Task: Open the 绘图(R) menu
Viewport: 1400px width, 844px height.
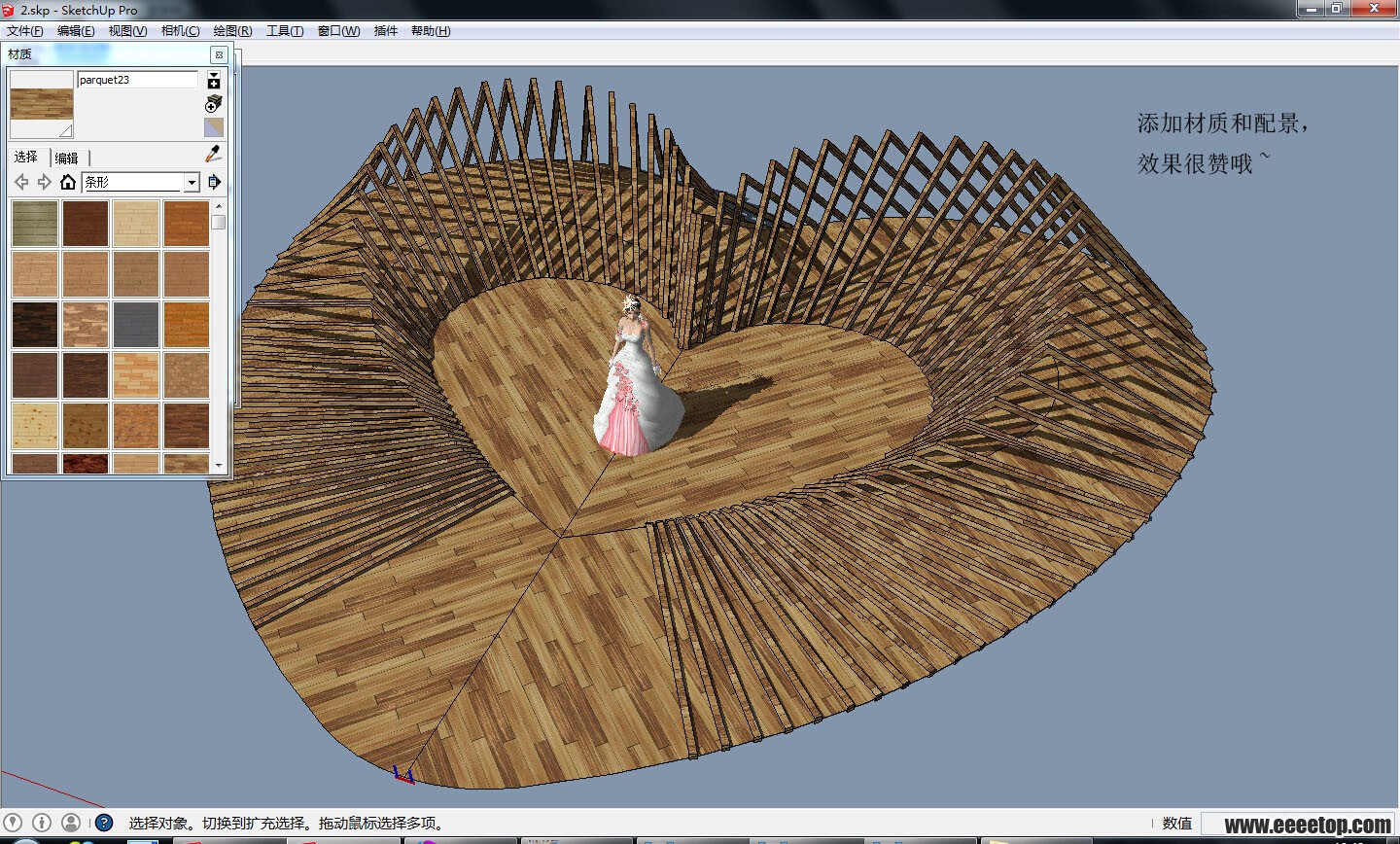Action: pos(232,31)
